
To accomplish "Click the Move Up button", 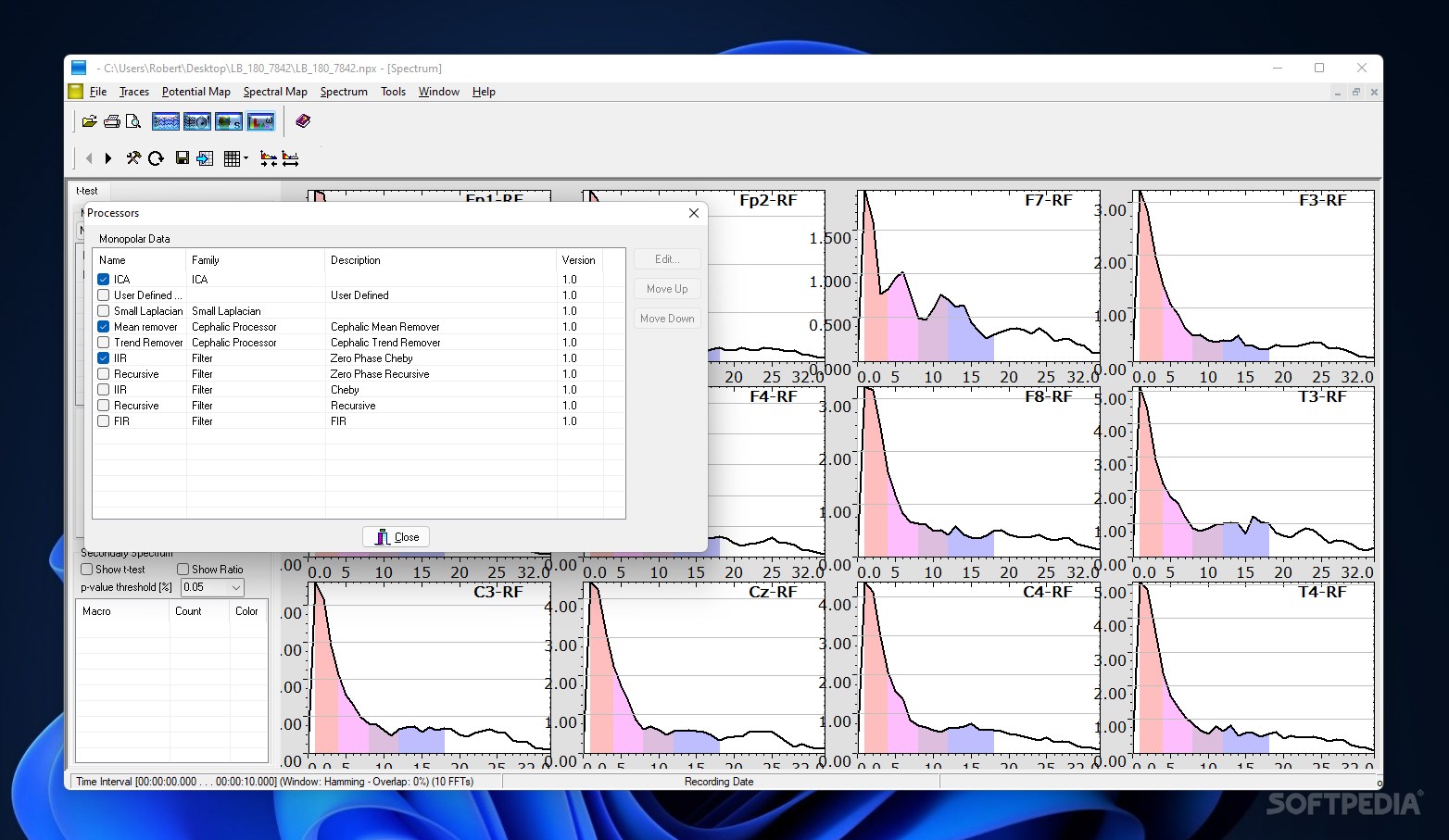I will [667, 289].
